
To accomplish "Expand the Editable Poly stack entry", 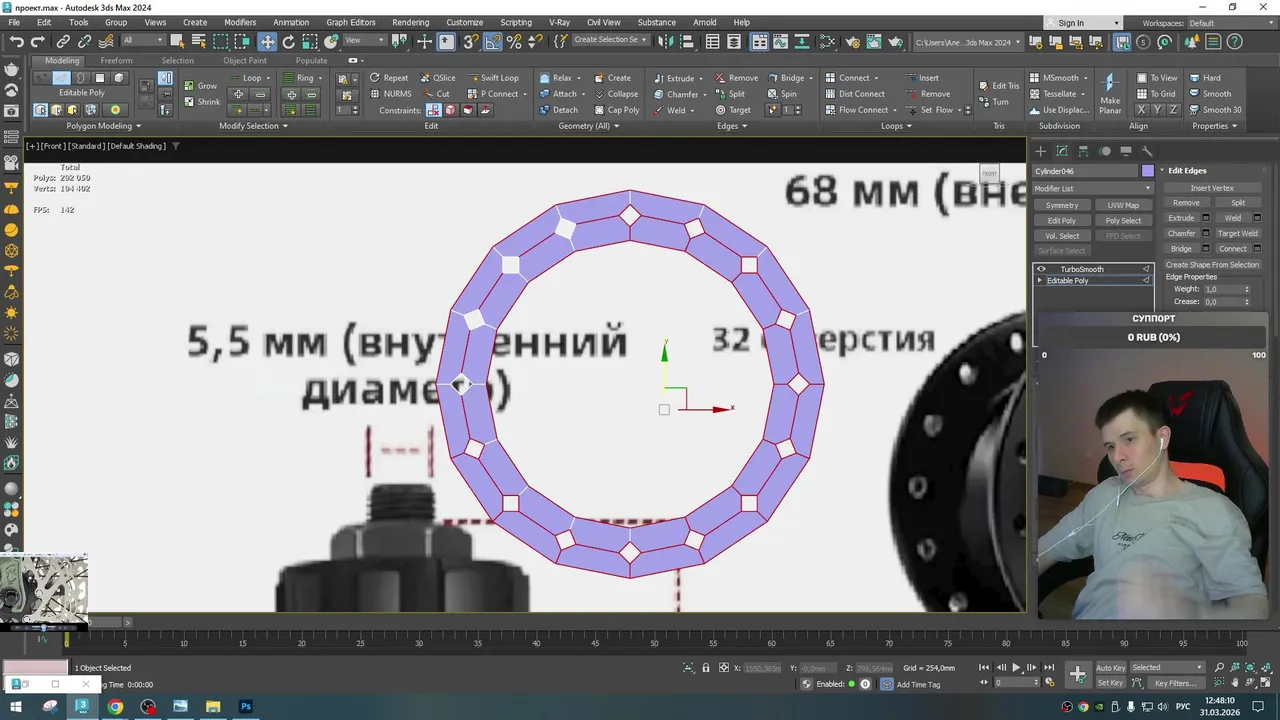I will point(1040,281).
